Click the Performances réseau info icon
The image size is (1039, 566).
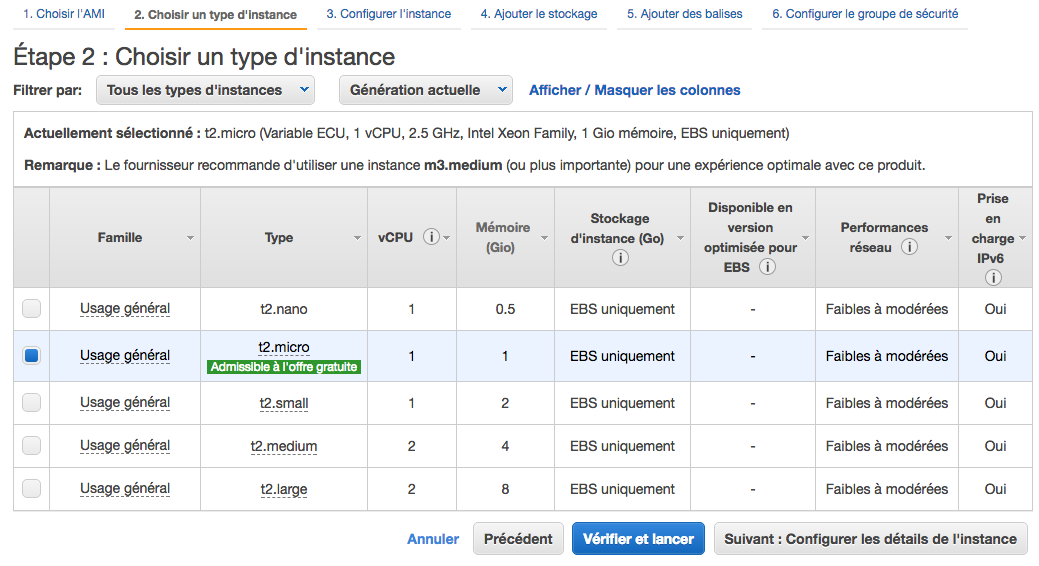tap(909, 247)
